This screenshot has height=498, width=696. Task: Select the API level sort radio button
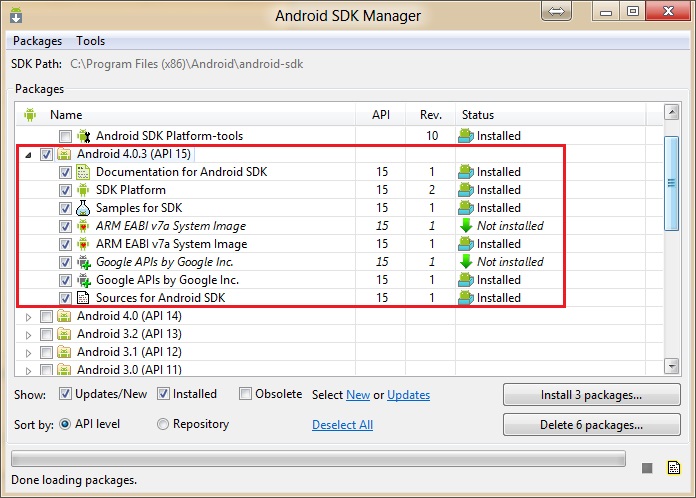coord(65,424)
